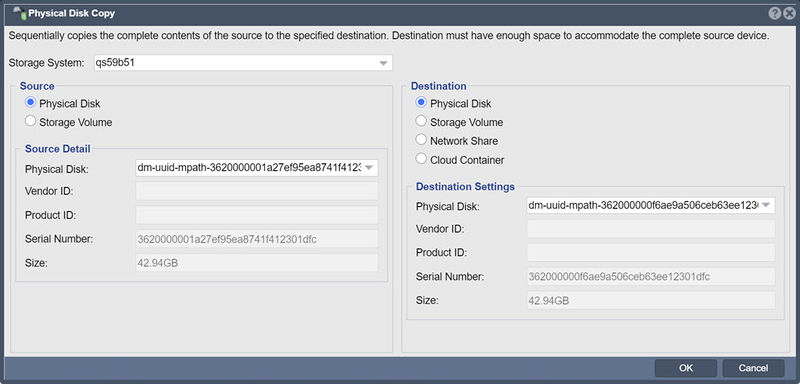The width and height of the screenshot is (800, 384).
Task: Click the destination Vendor ID field
Action: (x=651, y=229)
